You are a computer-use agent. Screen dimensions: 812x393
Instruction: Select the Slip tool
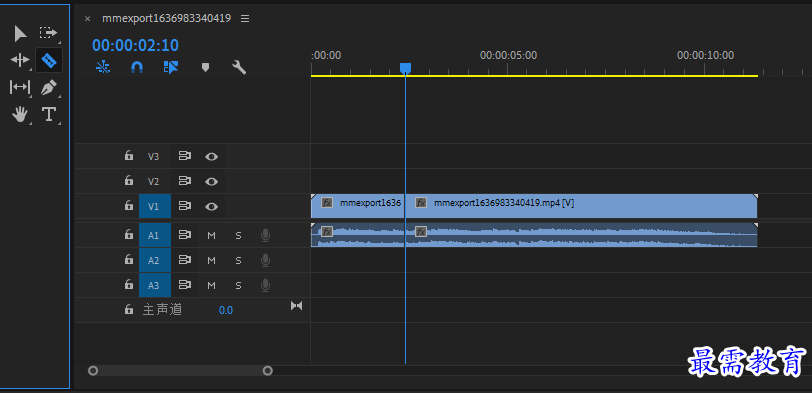pos(20,87)
